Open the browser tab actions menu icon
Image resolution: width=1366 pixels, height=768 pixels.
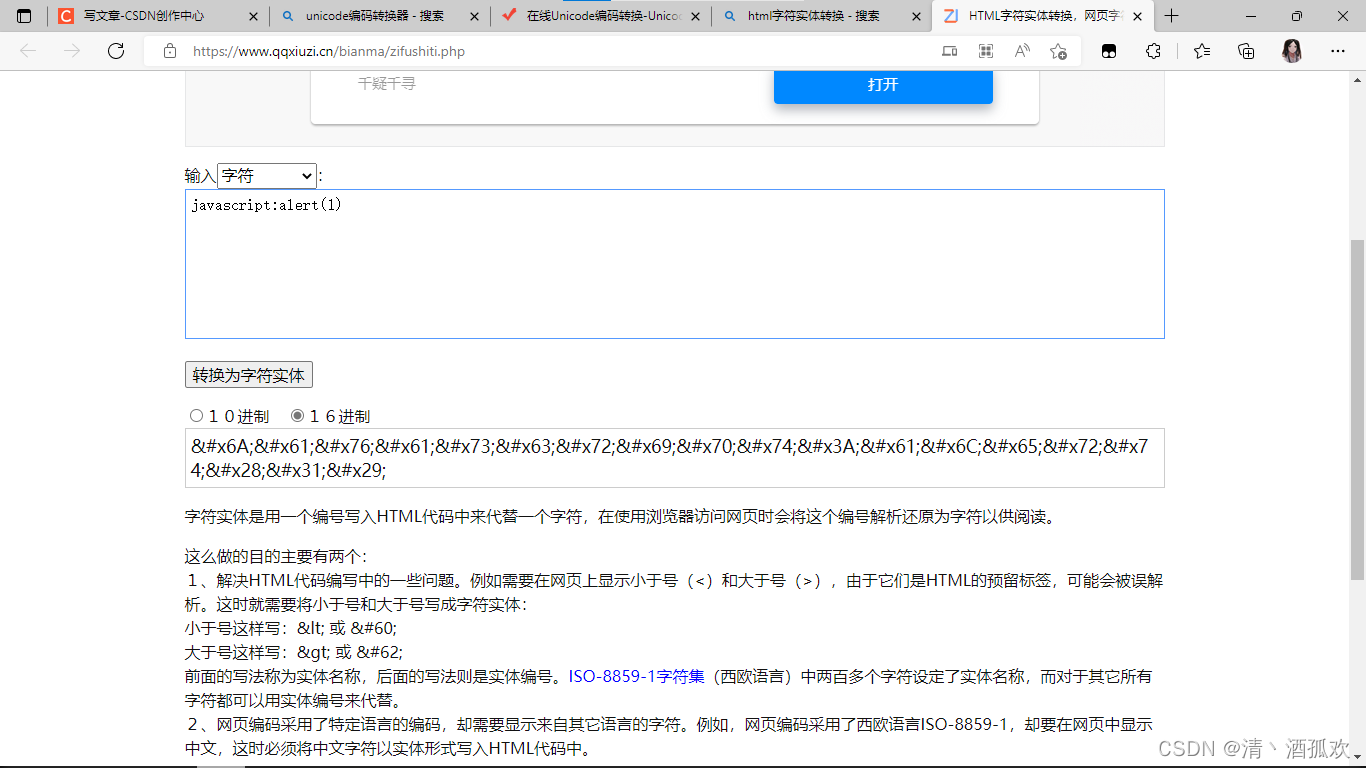(24, 16)
